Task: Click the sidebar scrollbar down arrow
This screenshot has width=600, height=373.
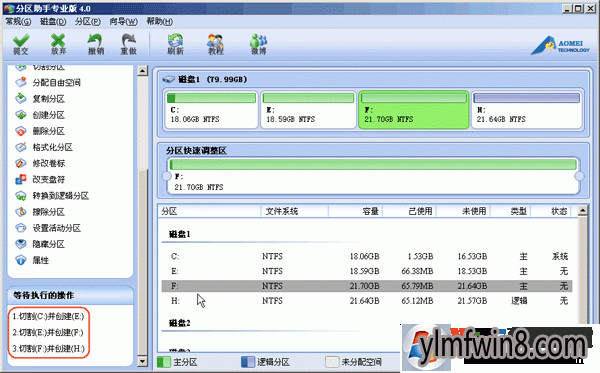Action: click(142, 362)
